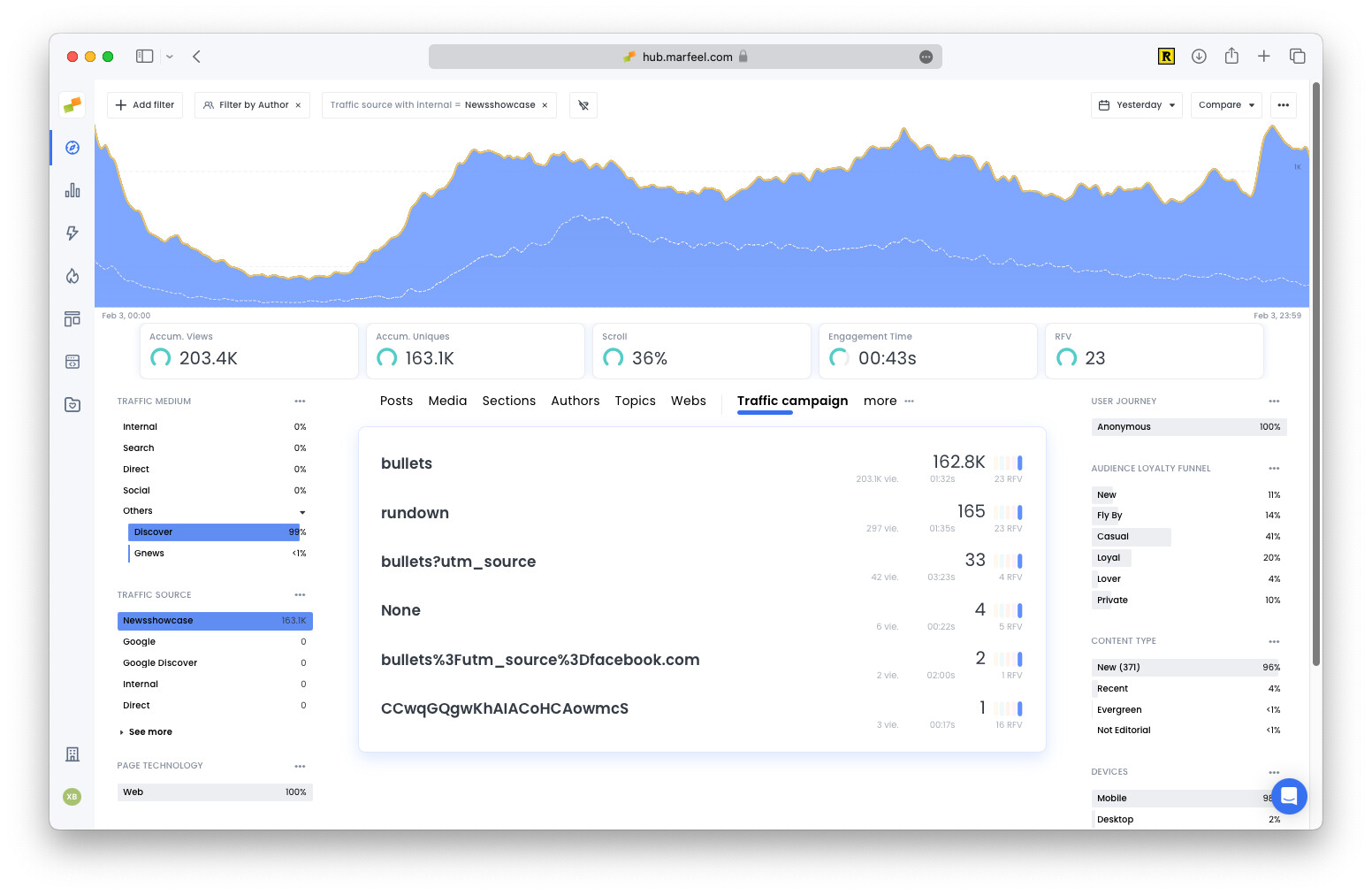Screen dimensions: 1372x895
Task: Toggle the crossed-out cursor filter icon
Action: pos(583,105)
